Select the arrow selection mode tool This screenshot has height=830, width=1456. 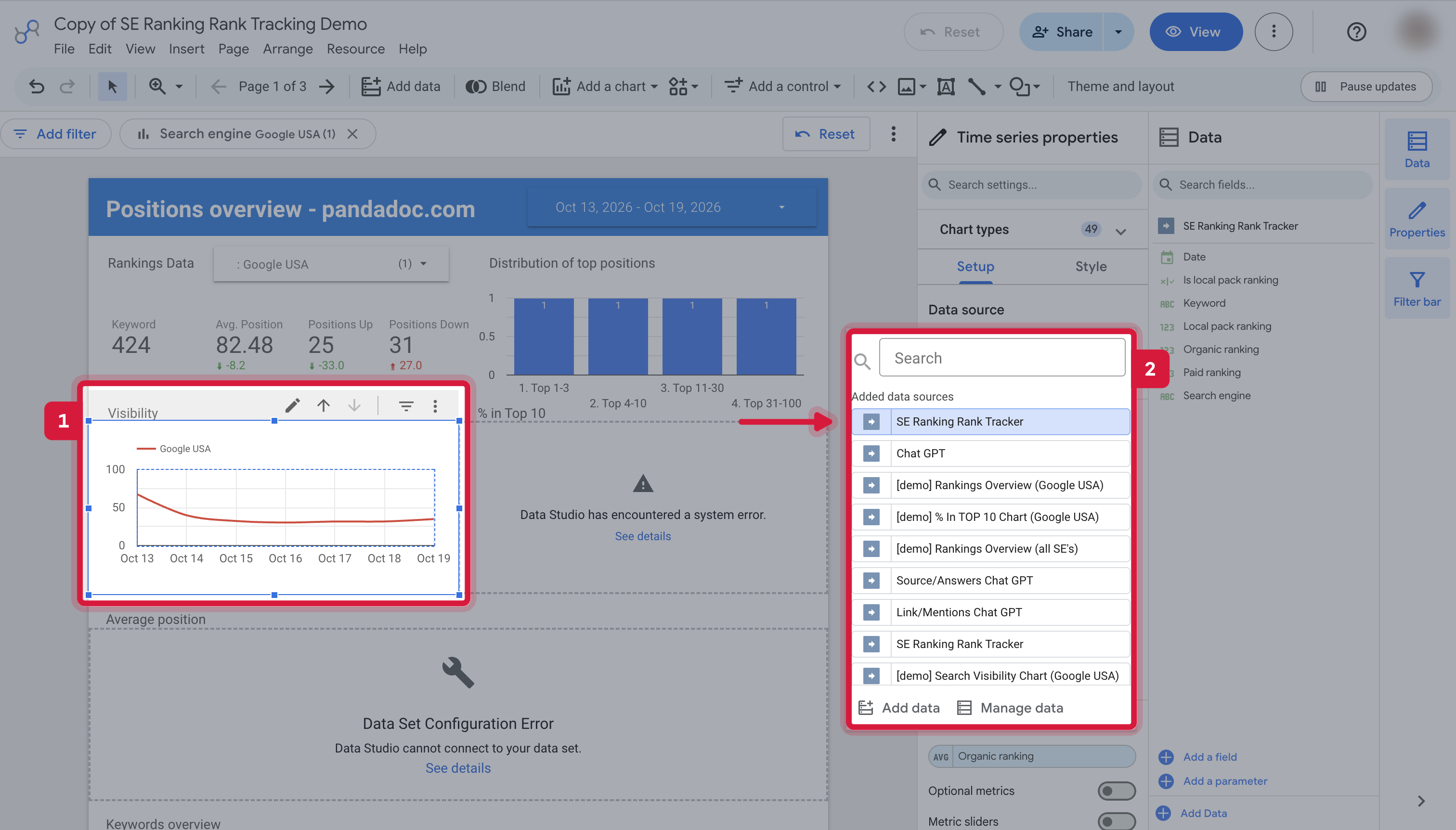(112, 86)
